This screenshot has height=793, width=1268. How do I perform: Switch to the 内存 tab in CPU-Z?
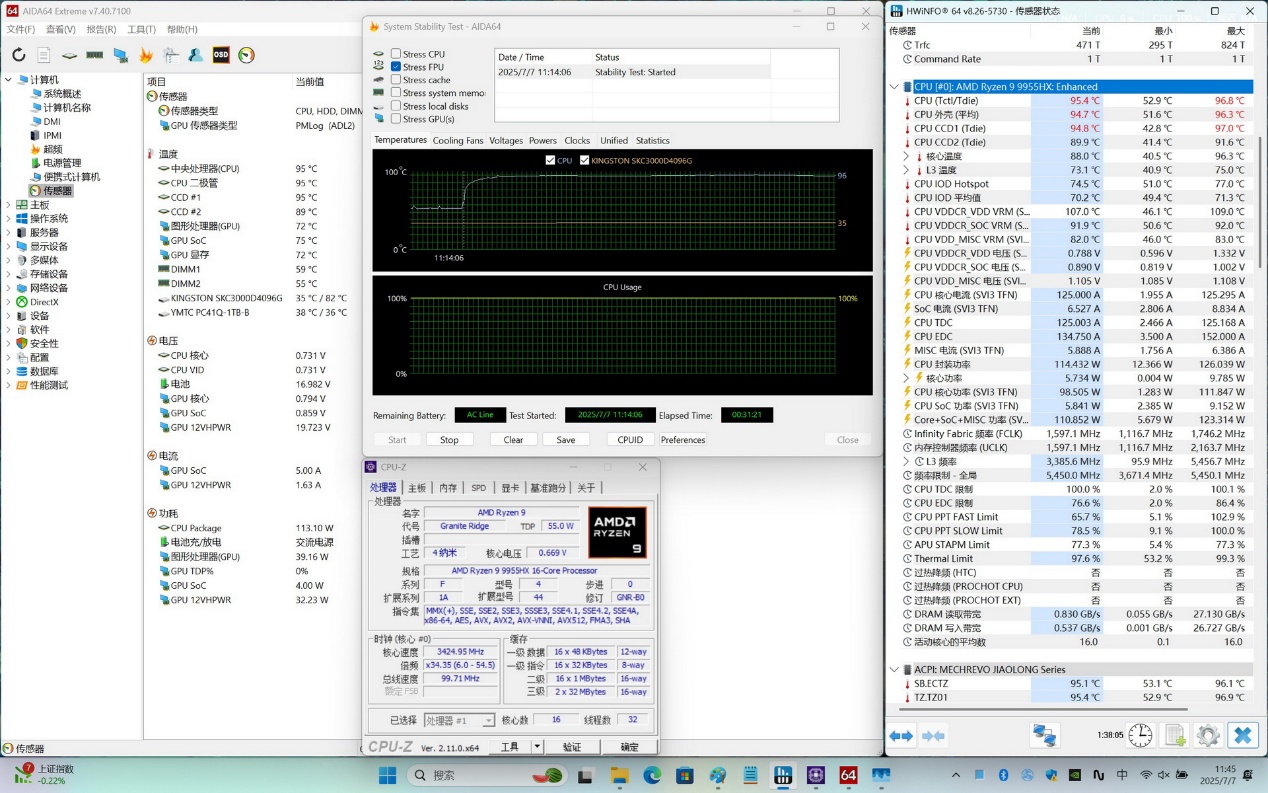pyautogui.click(x=448, y=488)
